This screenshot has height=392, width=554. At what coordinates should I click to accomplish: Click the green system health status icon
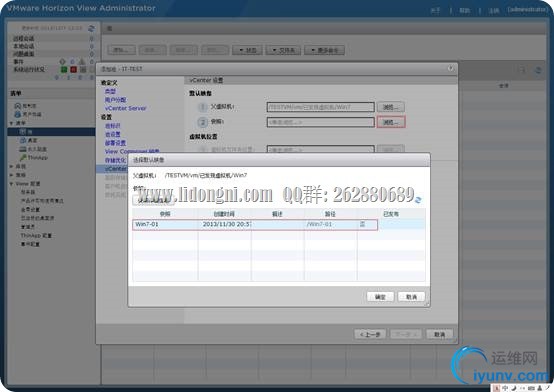pyautogui.click(x=64, y=69)
